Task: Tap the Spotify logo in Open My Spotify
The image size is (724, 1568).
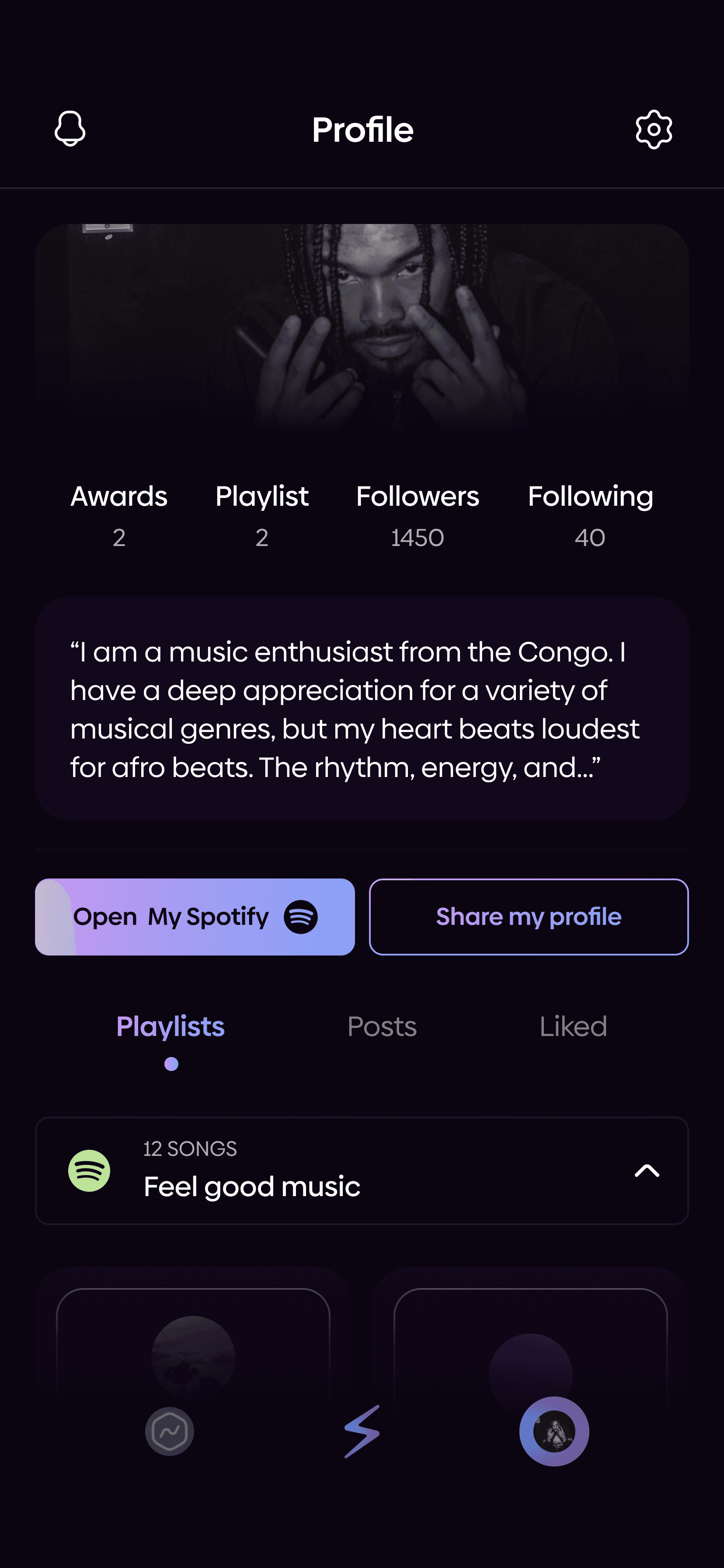Action: (300, 917)
